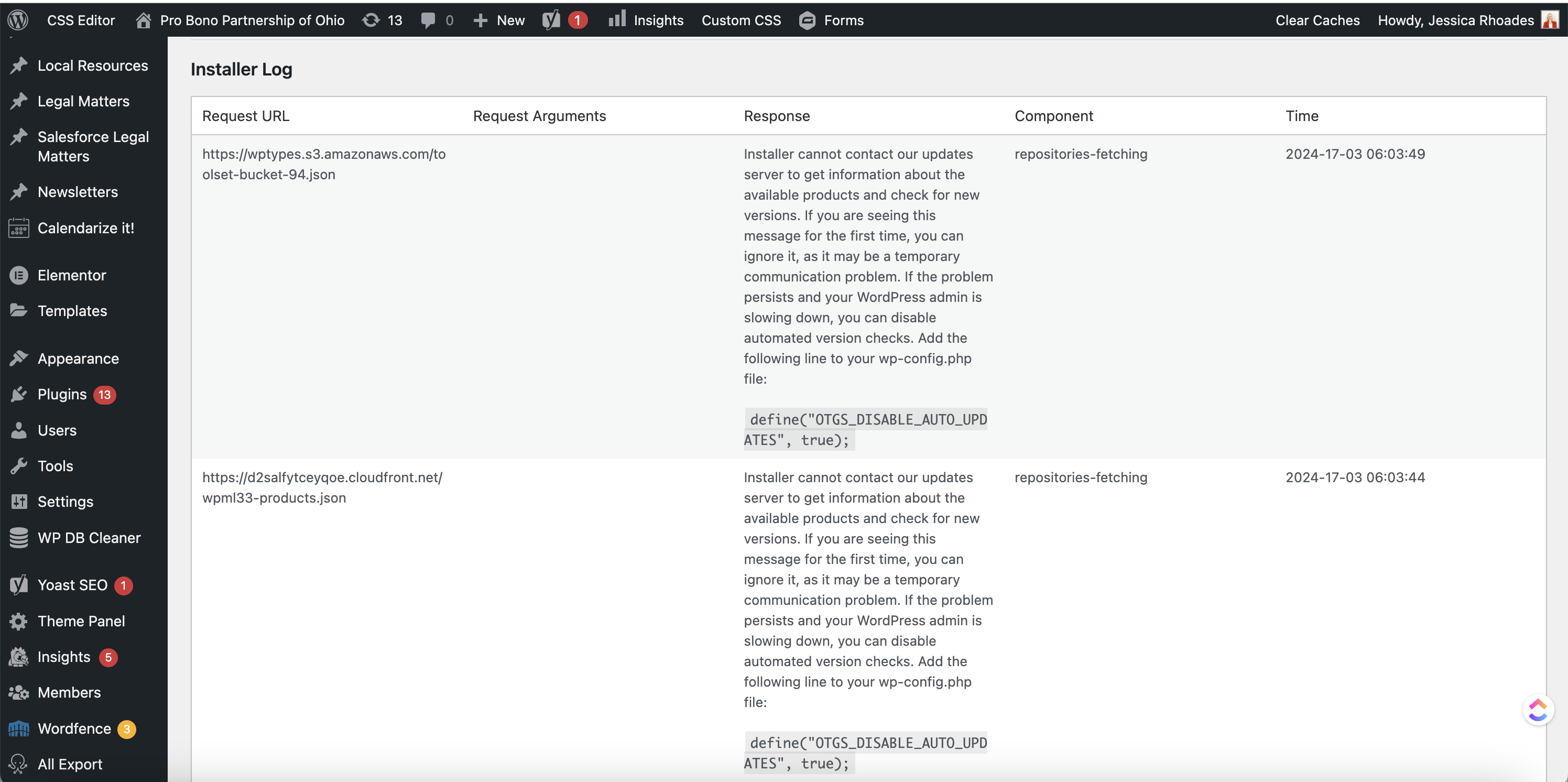The width and height of the screenshot is (1568, 782).
Task: Open the updates icon showing 13
Action: tap(372, 20)
